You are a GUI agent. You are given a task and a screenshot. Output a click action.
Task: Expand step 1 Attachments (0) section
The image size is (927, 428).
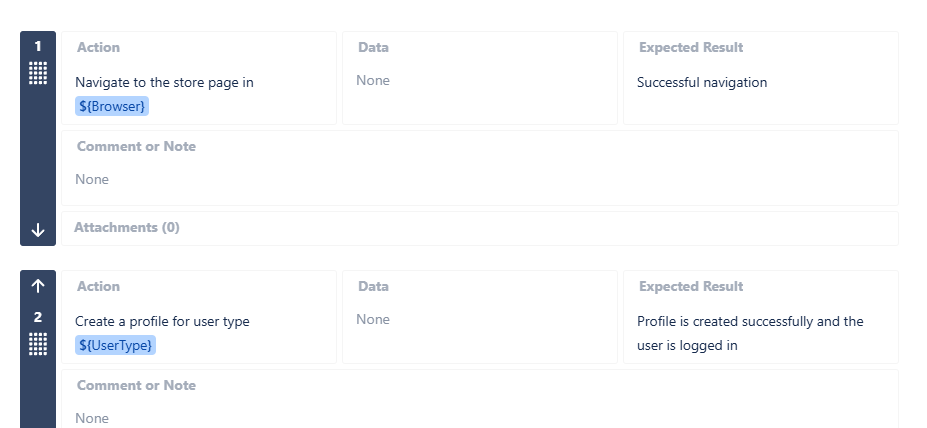tap(127, 227)
